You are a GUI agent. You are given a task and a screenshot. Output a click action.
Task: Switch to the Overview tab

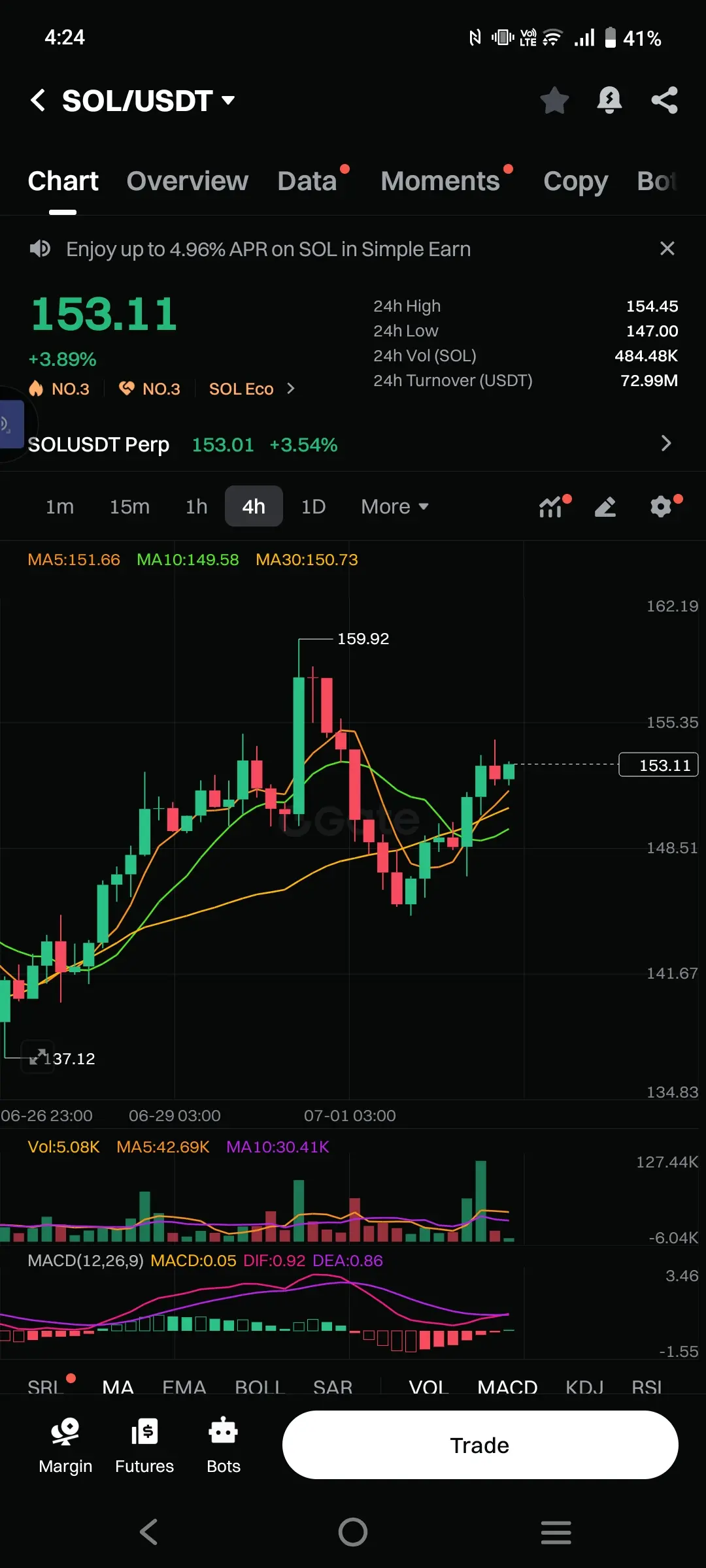[x=188, y=181]
